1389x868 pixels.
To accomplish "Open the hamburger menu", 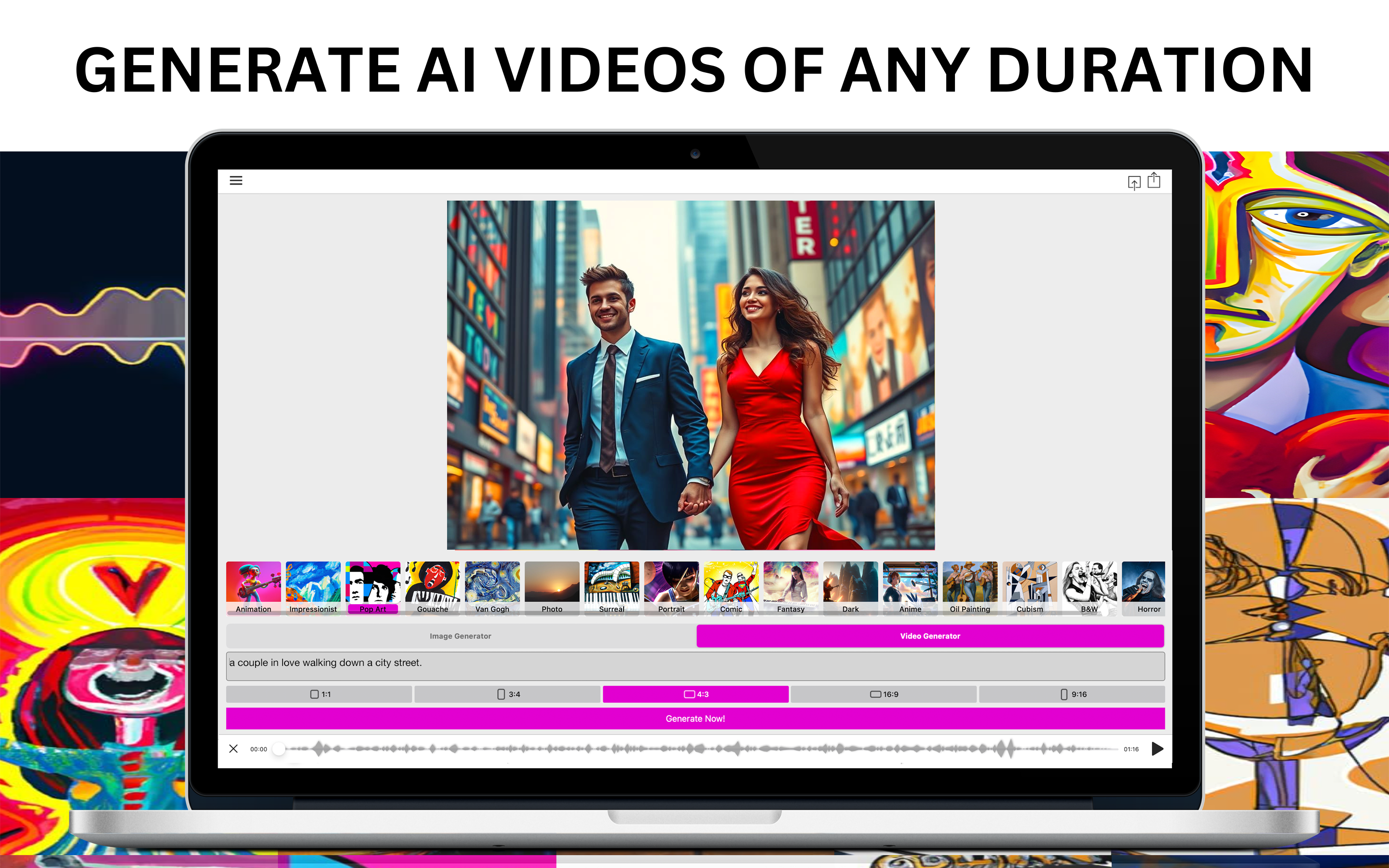I will (x=236, y=180).
